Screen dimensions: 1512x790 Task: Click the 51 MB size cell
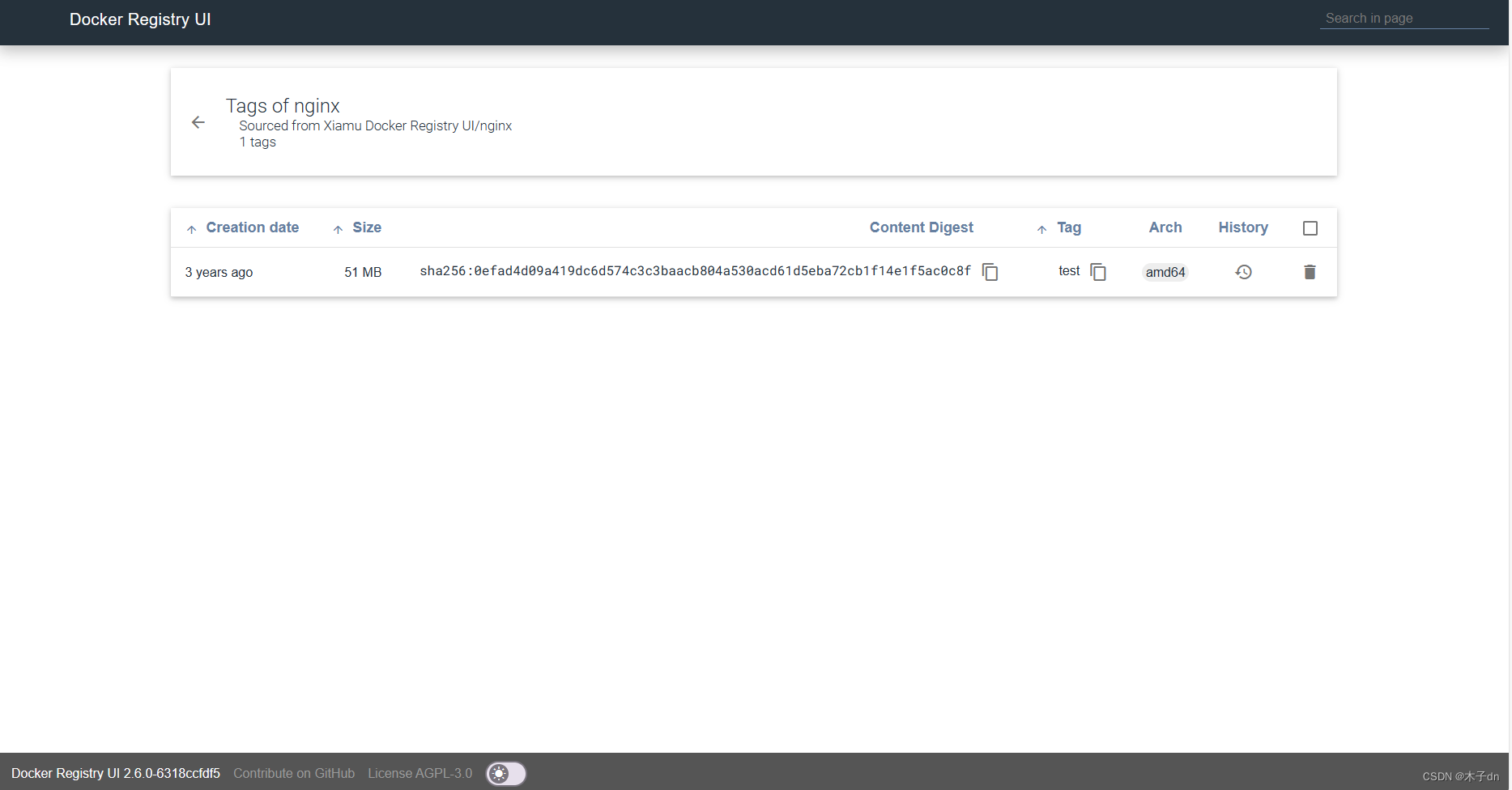coord(363,272)
